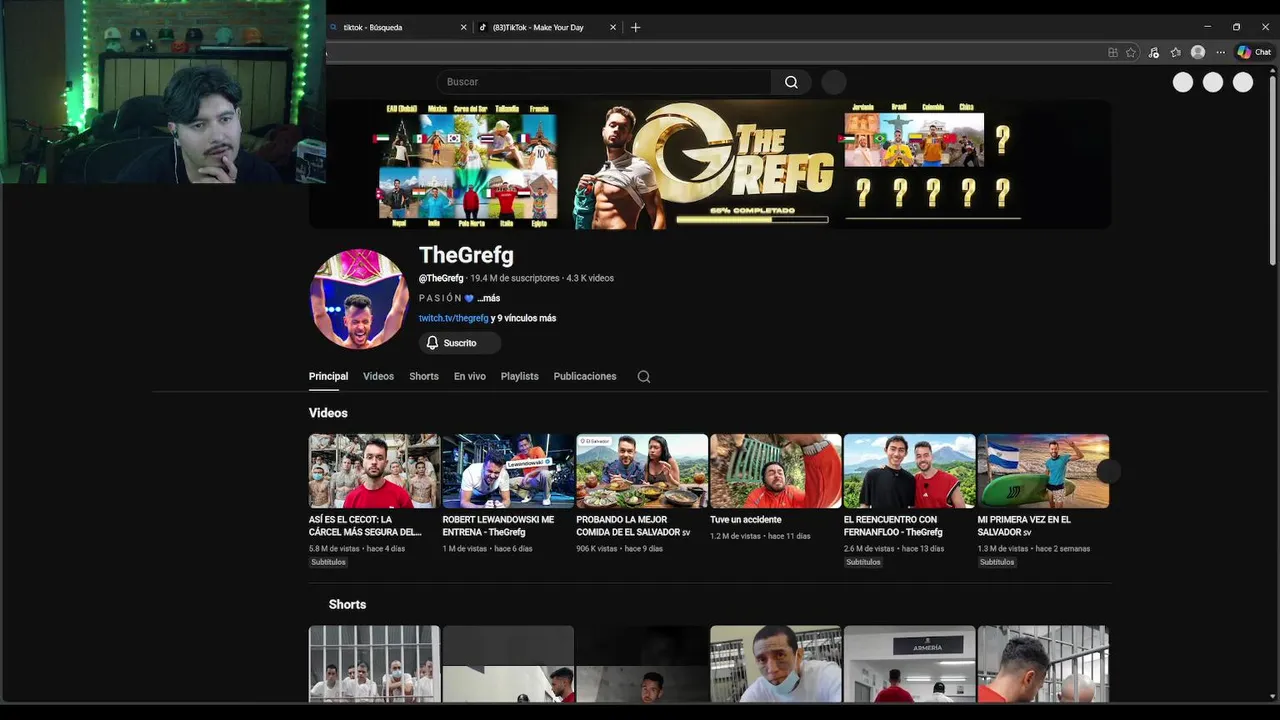
Task: Click title 'PROBANDO LA MEJOR COMIDA DE EL SALVADOR'
Action: click(633, 526)
